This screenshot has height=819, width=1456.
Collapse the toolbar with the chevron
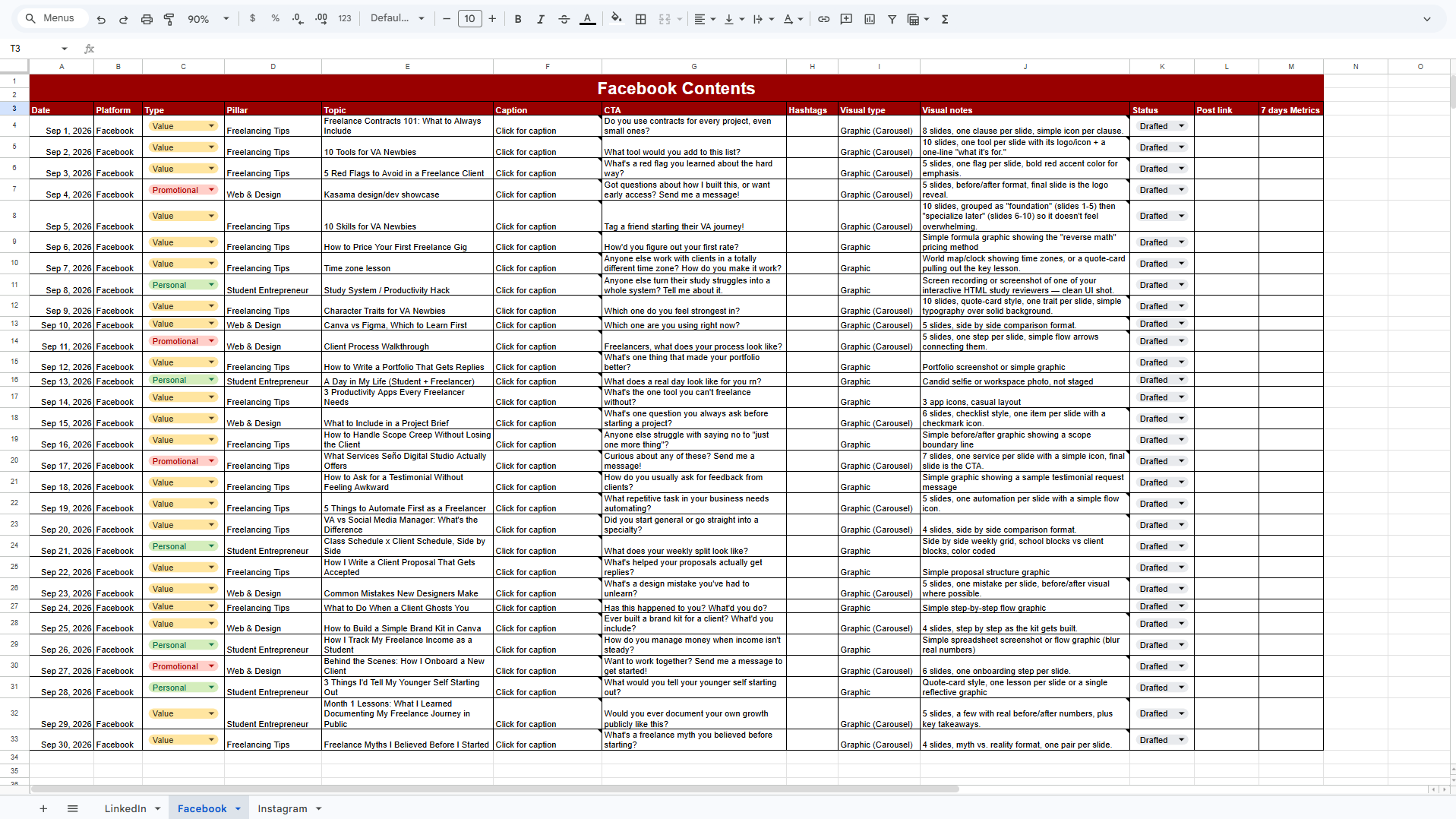coord(1426,19)
